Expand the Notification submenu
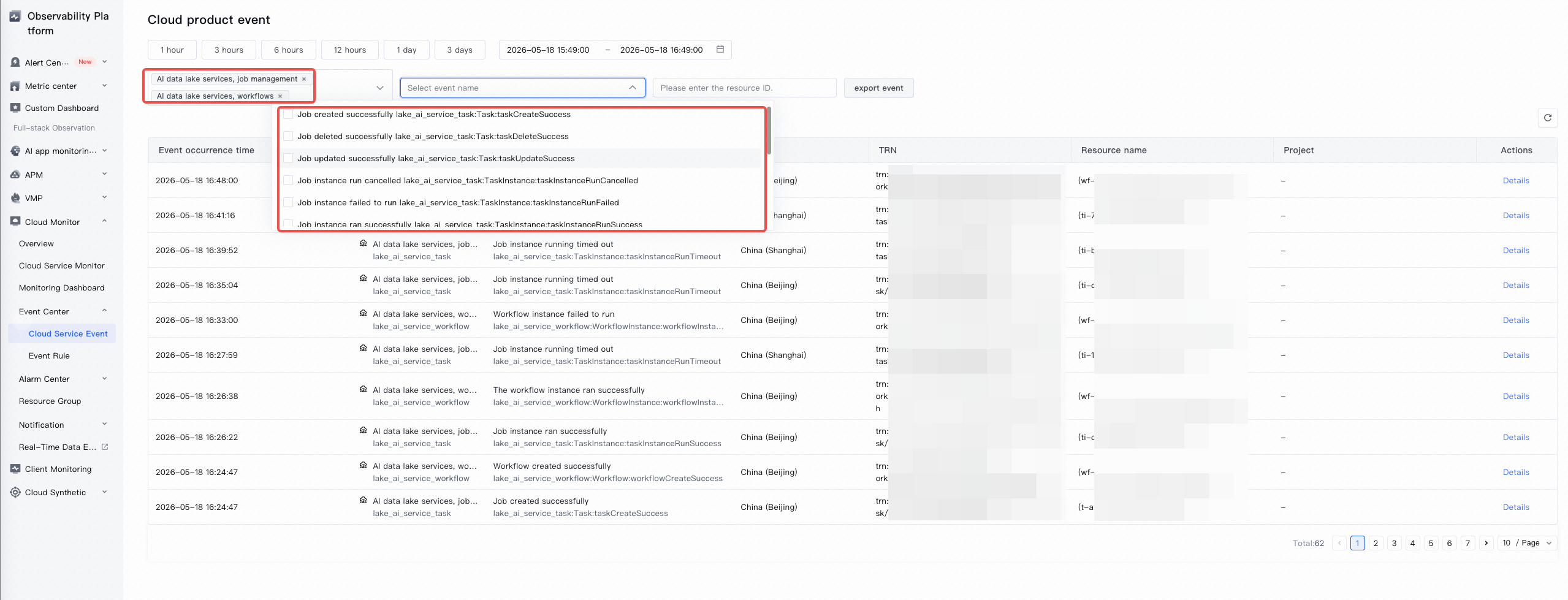The image size is (1568, 600). coord(104,424)
